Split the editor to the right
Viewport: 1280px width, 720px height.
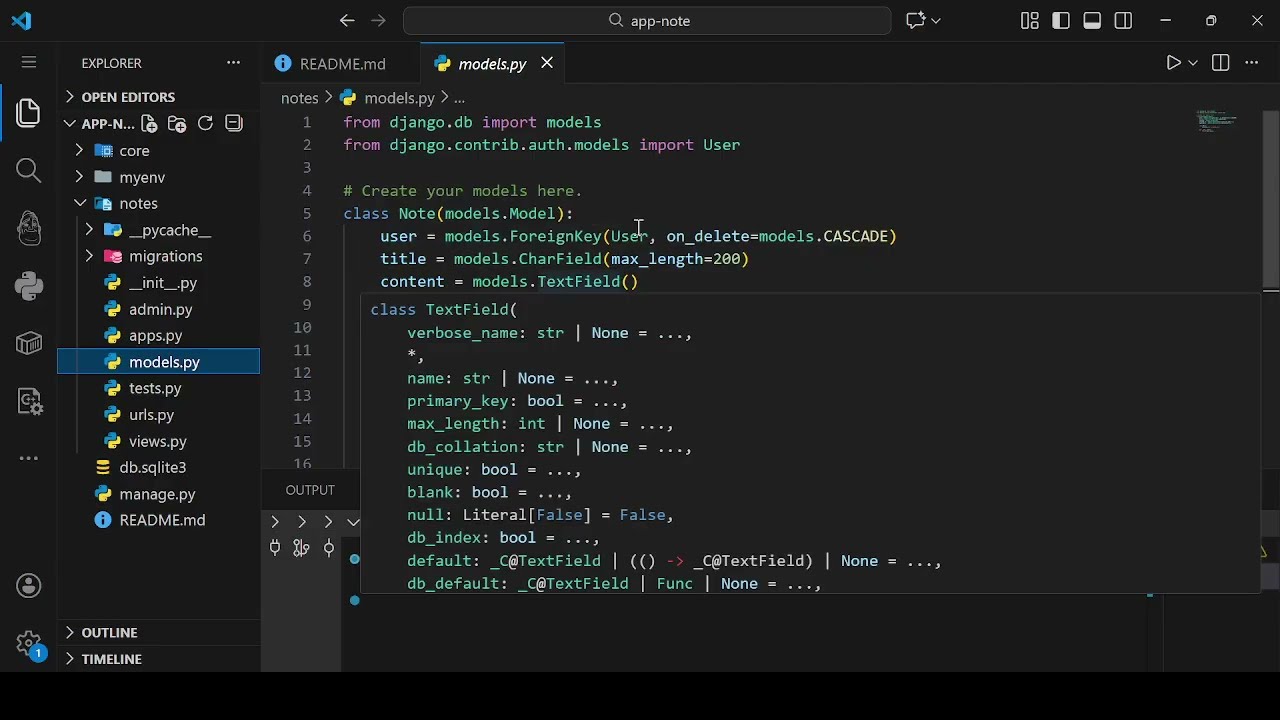1220,63
